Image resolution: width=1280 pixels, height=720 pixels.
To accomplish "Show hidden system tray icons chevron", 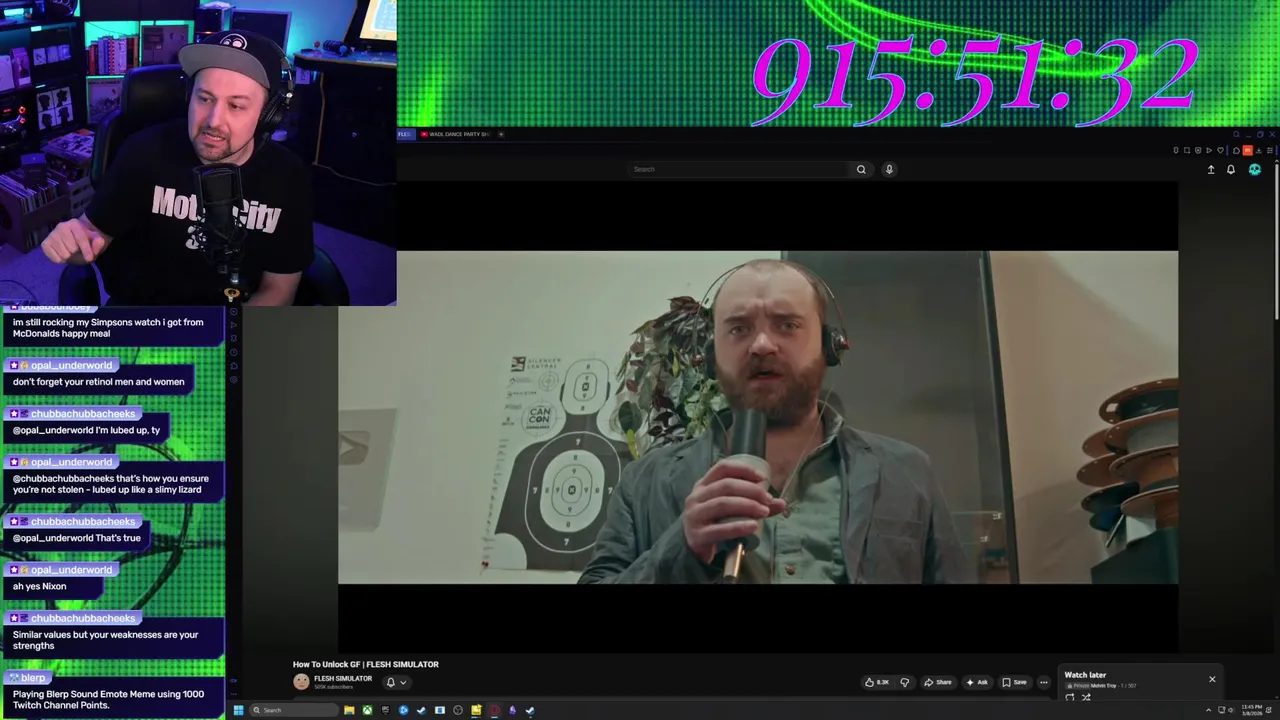I will (1208, 710).
